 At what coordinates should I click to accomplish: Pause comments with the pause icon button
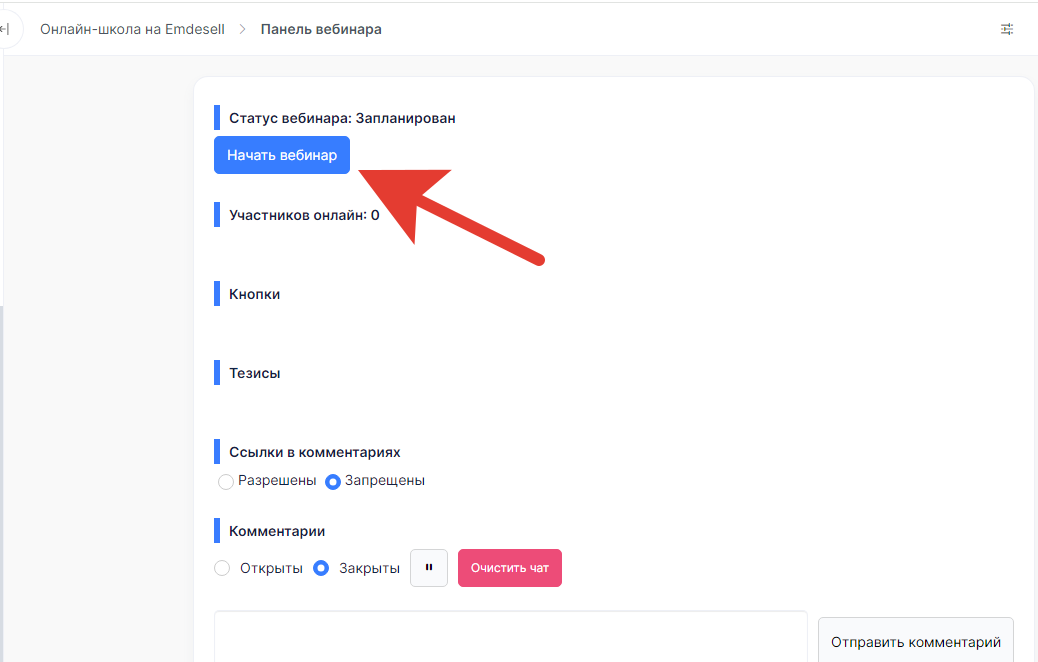[x=429, y=568]
